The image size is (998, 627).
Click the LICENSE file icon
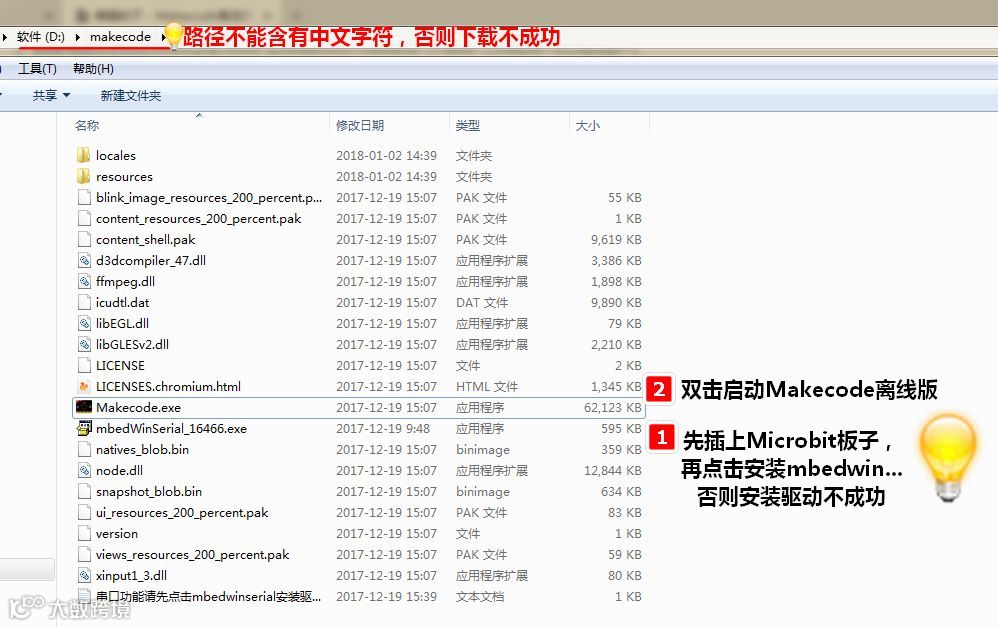tap(84, 365)
